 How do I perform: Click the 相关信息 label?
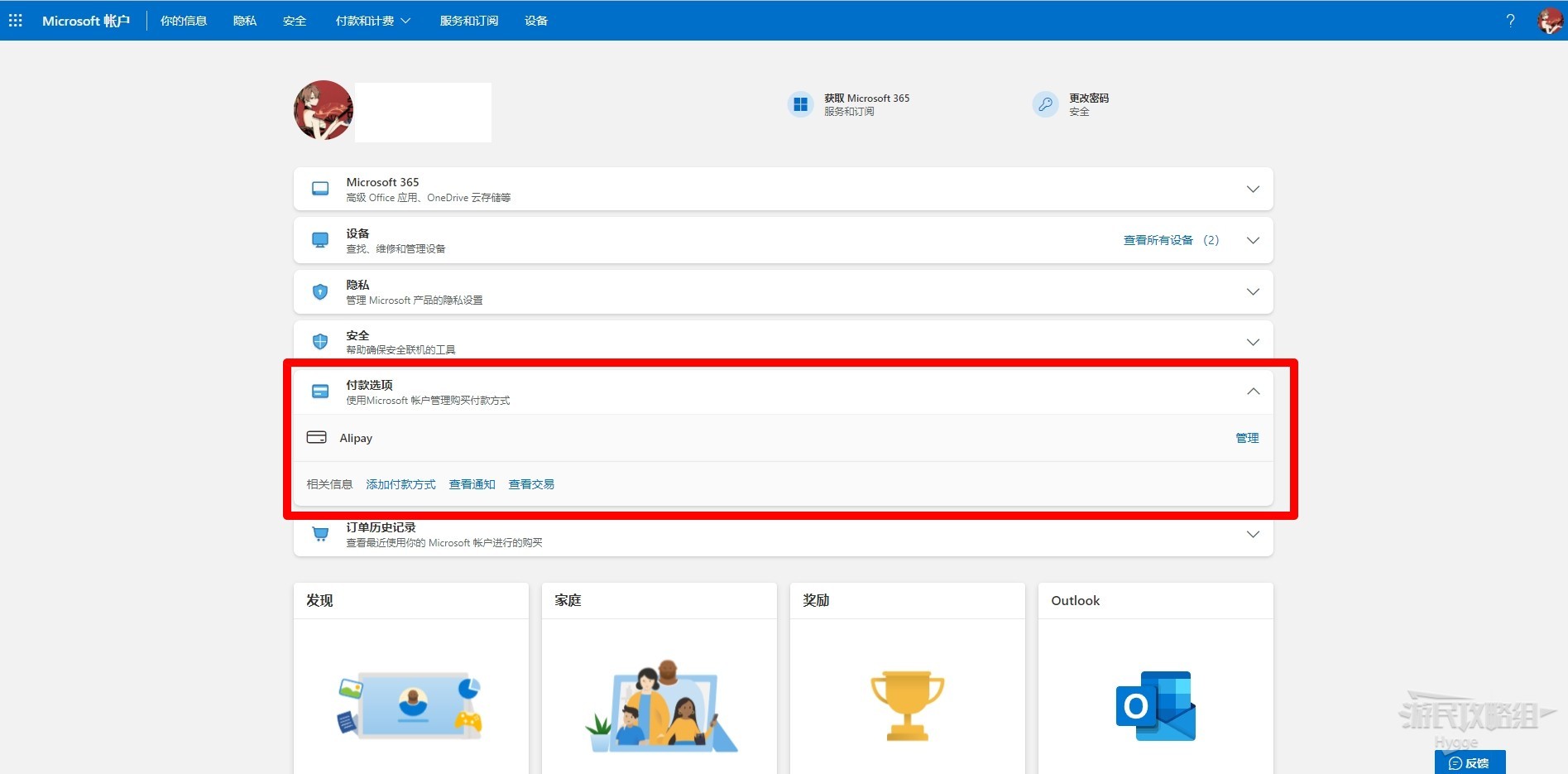pyautogui.click(x=329, y=484)
